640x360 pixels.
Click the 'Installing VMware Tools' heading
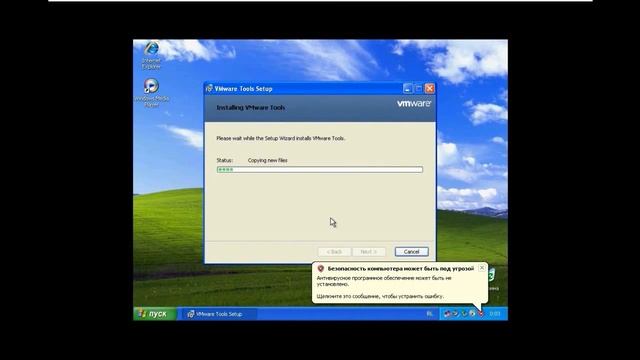(x=251, y=108)
